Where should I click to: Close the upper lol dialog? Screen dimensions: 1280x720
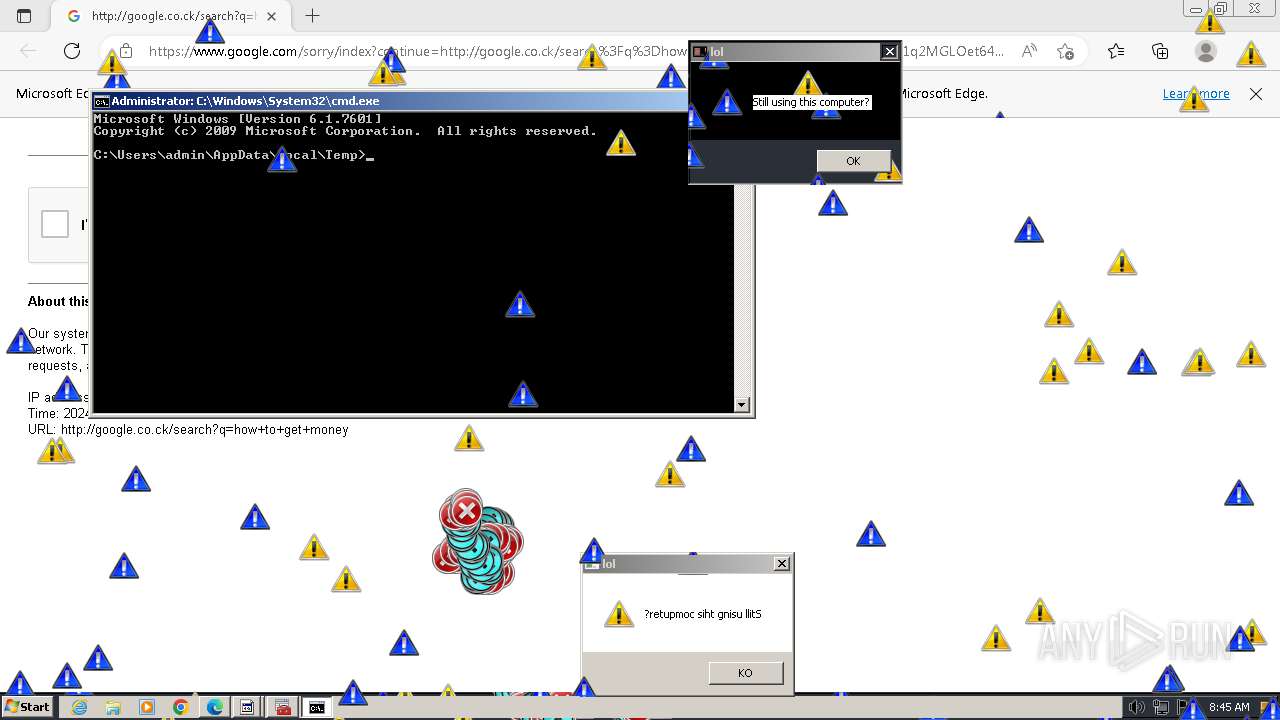click(x=889, y=52)
